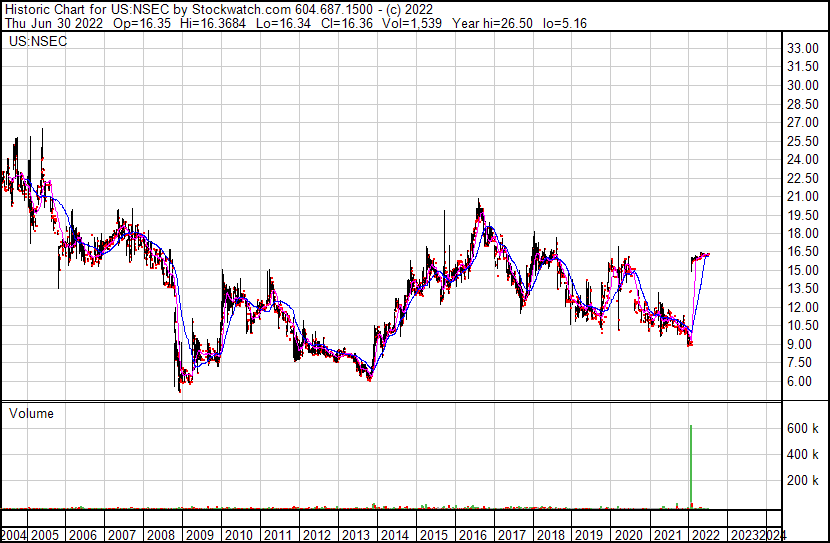Click the 200 k volume axis label

802,480
